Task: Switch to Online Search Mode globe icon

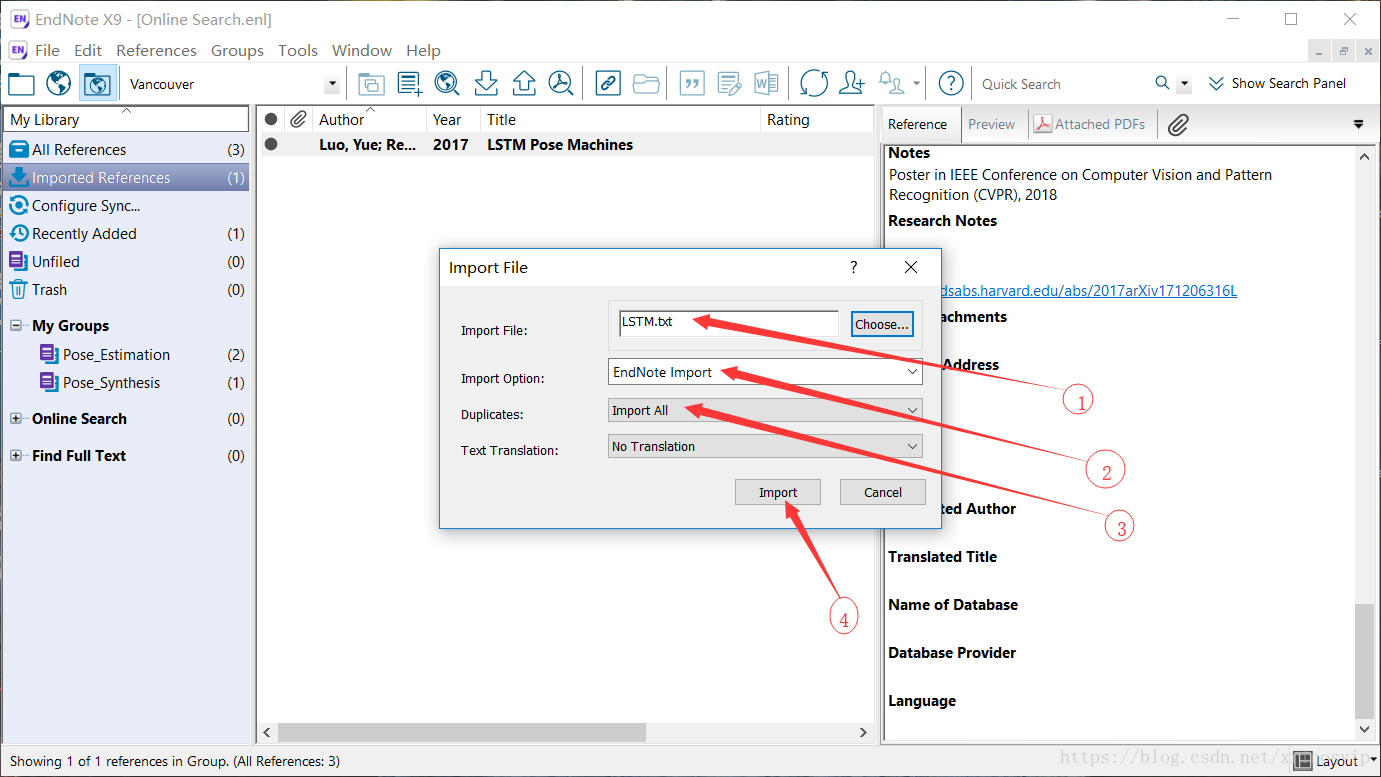Action: click(59, 84)
